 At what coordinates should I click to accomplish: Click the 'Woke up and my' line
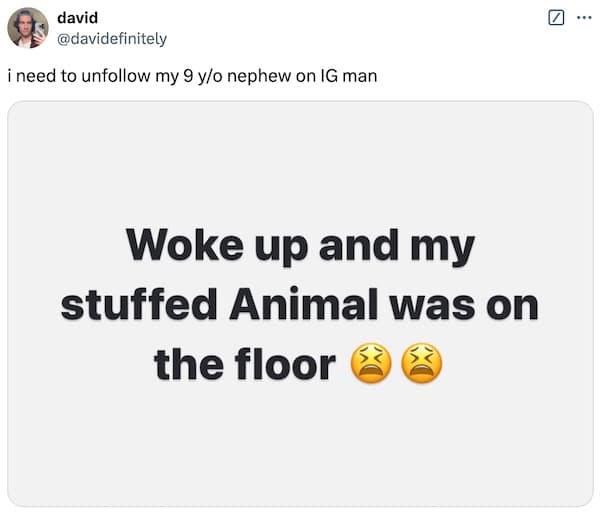coord(299,245)
